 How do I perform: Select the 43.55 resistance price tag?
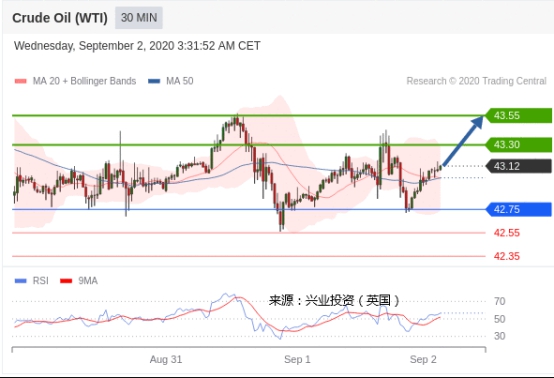pos(519,116)
